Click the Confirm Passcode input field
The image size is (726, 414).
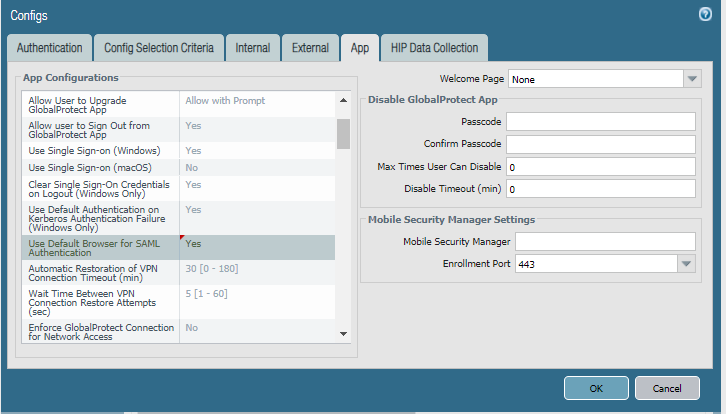601,144
